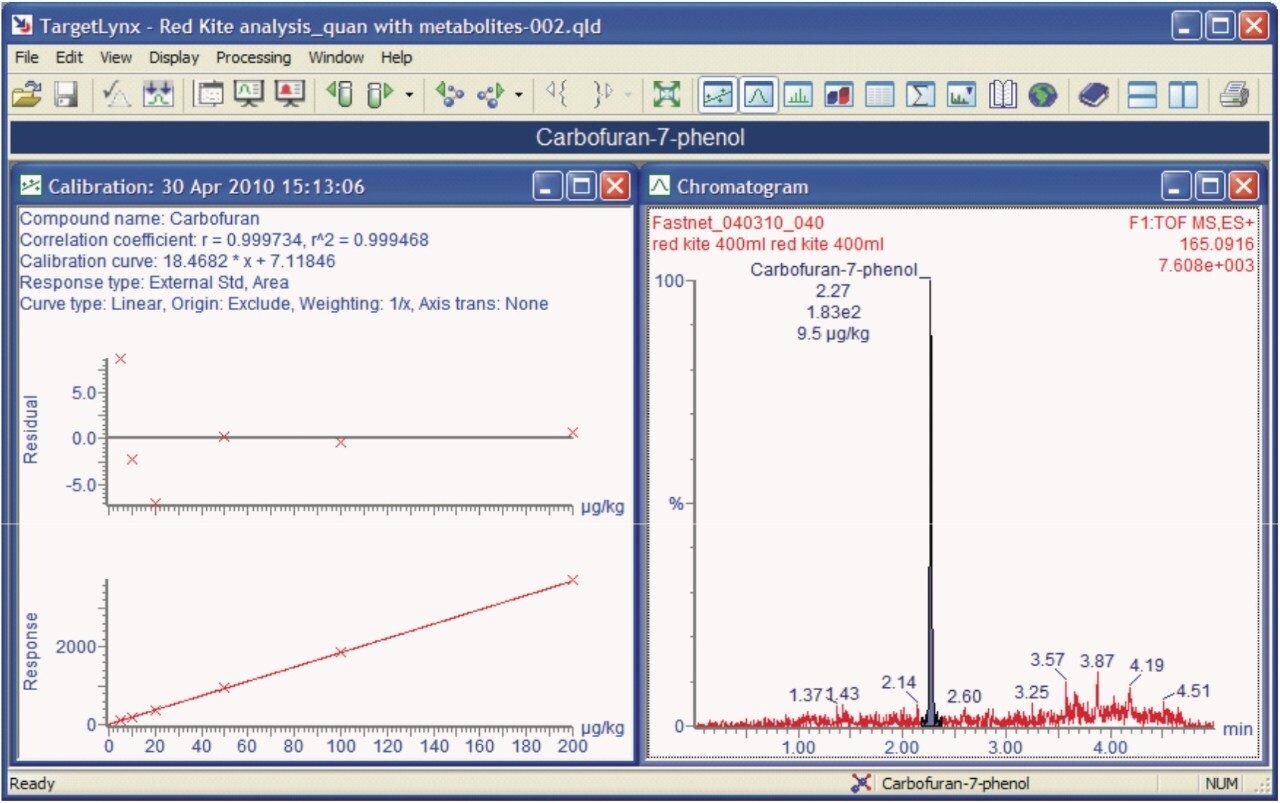Click the globe icon in toolbar

pyautogui.click(x=1042, y=95)
